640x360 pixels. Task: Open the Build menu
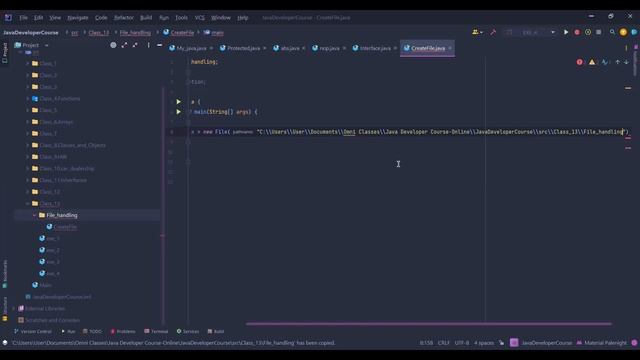146,18
